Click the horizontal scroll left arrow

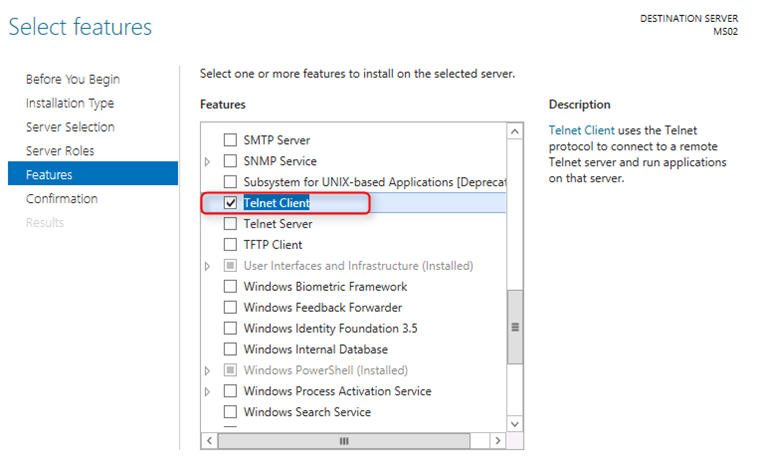pos(209,441)
